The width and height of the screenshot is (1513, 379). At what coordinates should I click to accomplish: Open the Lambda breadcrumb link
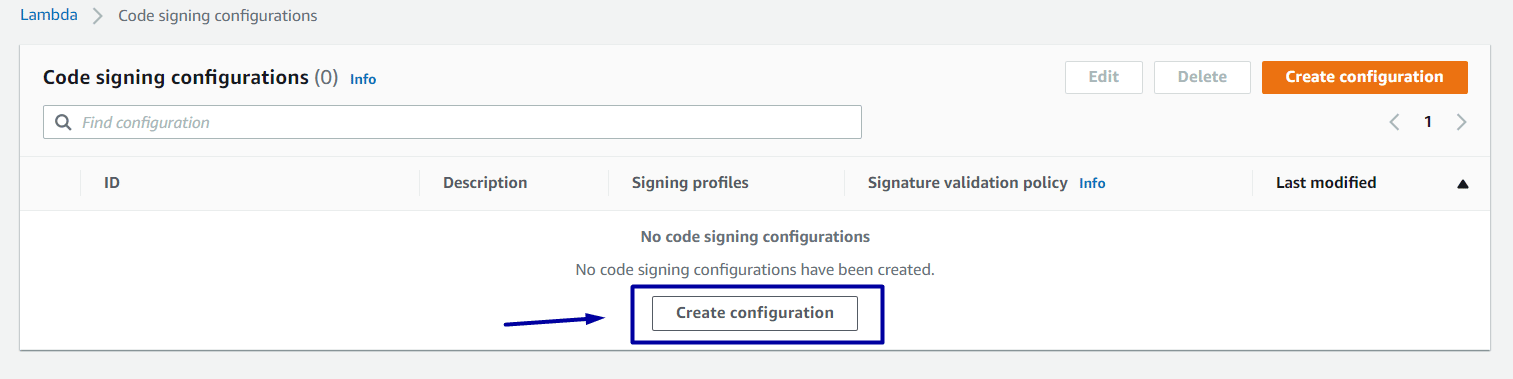pyautogui.click(x=49, y=15)
